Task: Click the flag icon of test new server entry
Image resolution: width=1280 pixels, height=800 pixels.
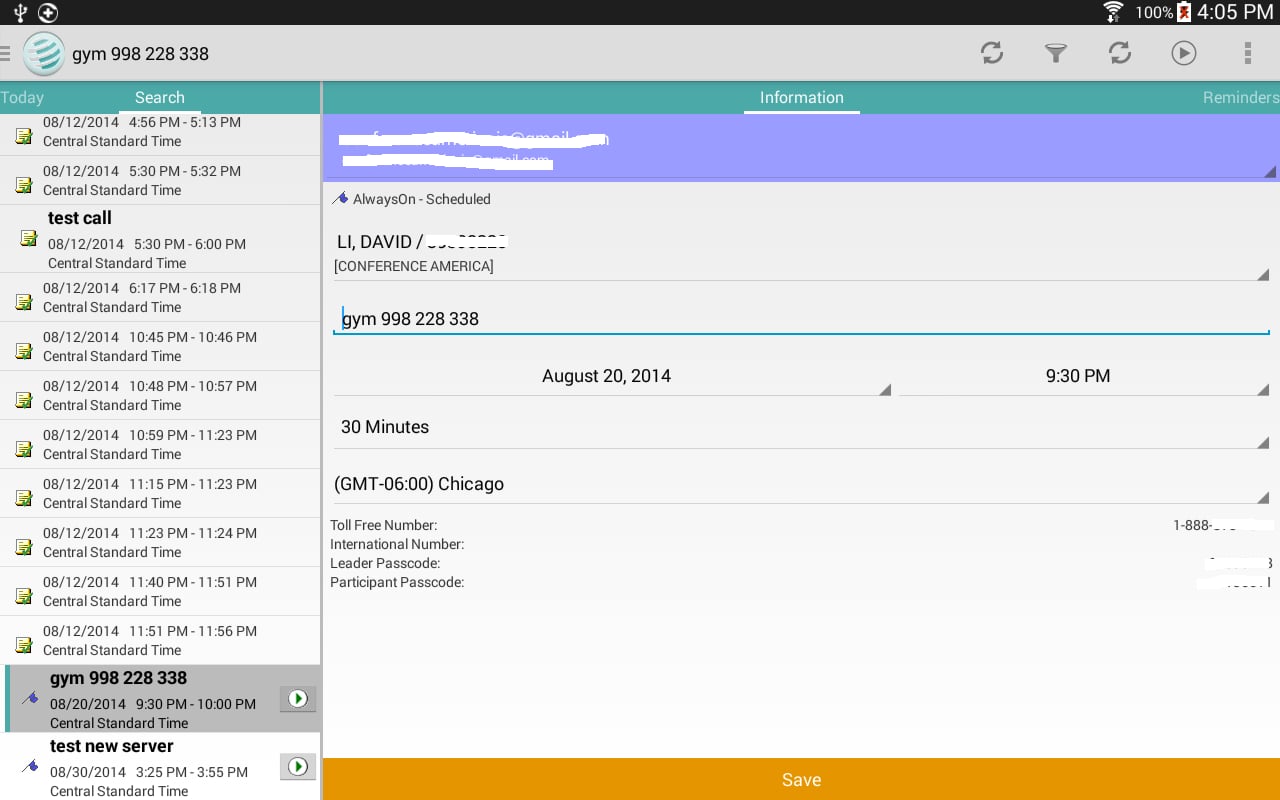Action: coord(30,766)
